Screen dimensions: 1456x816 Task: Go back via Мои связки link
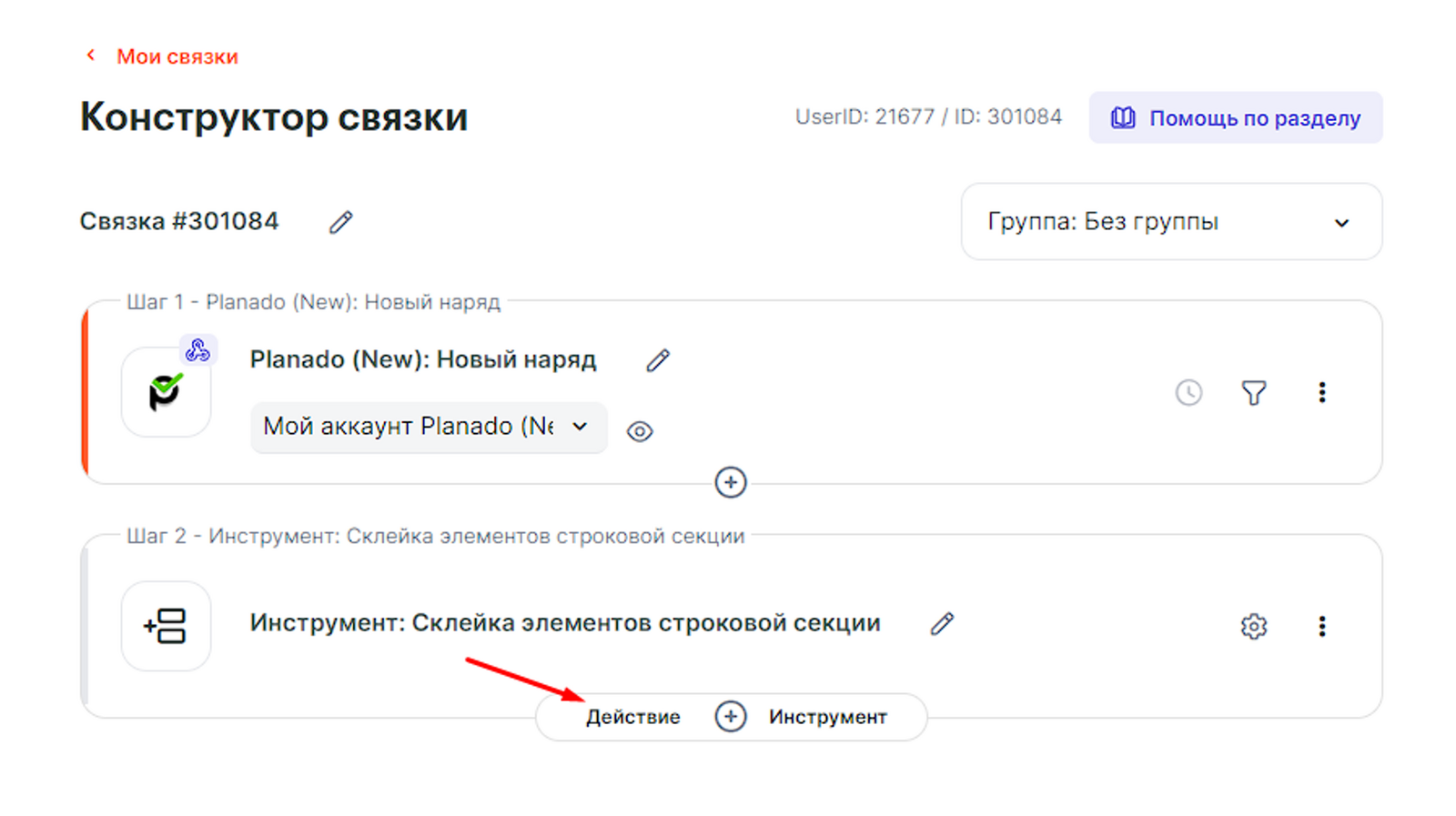pos(177,56)
